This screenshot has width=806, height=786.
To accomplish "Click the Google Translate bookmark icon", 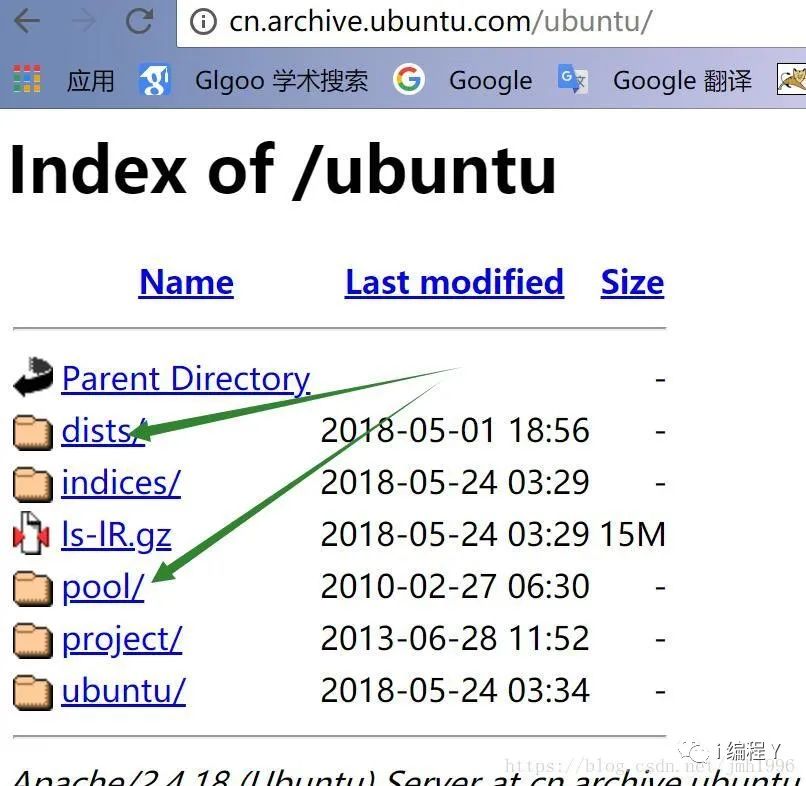I will tap(573, 79).
